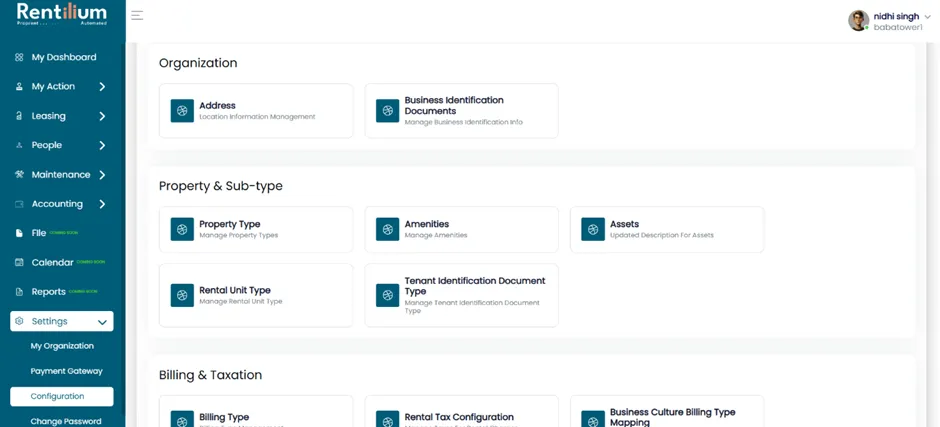940x427 pixels.
Task: Click the Rental Tax Configuration card icon
Action: (387, 419)
